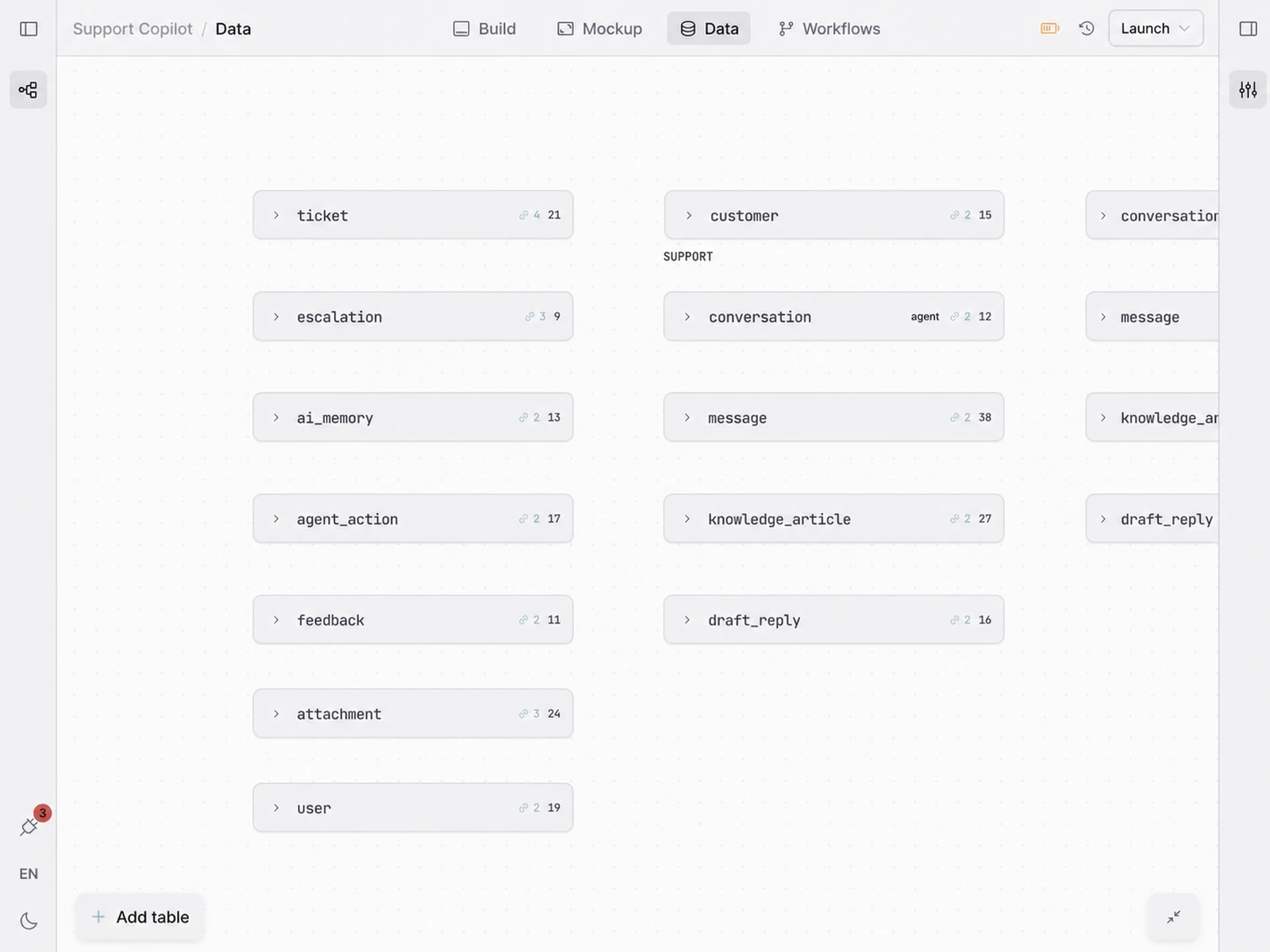Open the settings sliders icon
This screenshot has height=952, width=1270.
tap(1248, 90)
